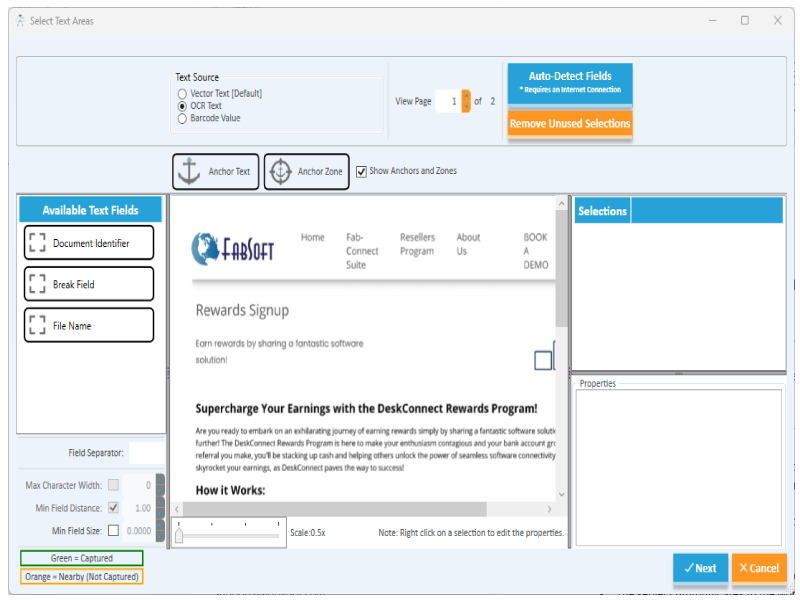Image resolution: width=800 pixels, height=600 pixels.
Task: Click the Select Text Areas title bar icon
Action: (20, 20)
